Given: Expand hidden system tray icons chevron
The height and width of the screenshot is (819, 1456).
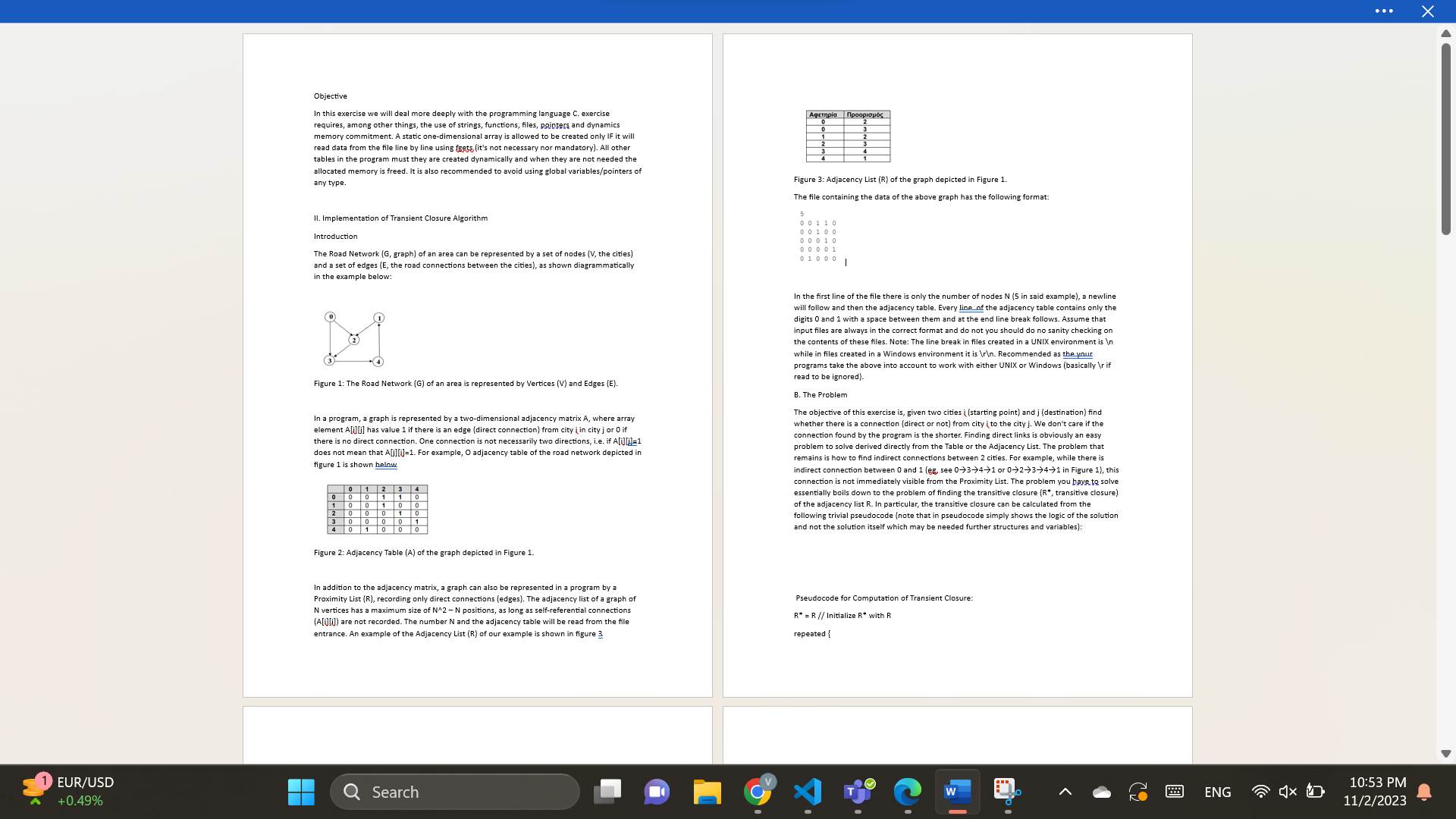Looking at the screenshot, I should pos(1065,792).
